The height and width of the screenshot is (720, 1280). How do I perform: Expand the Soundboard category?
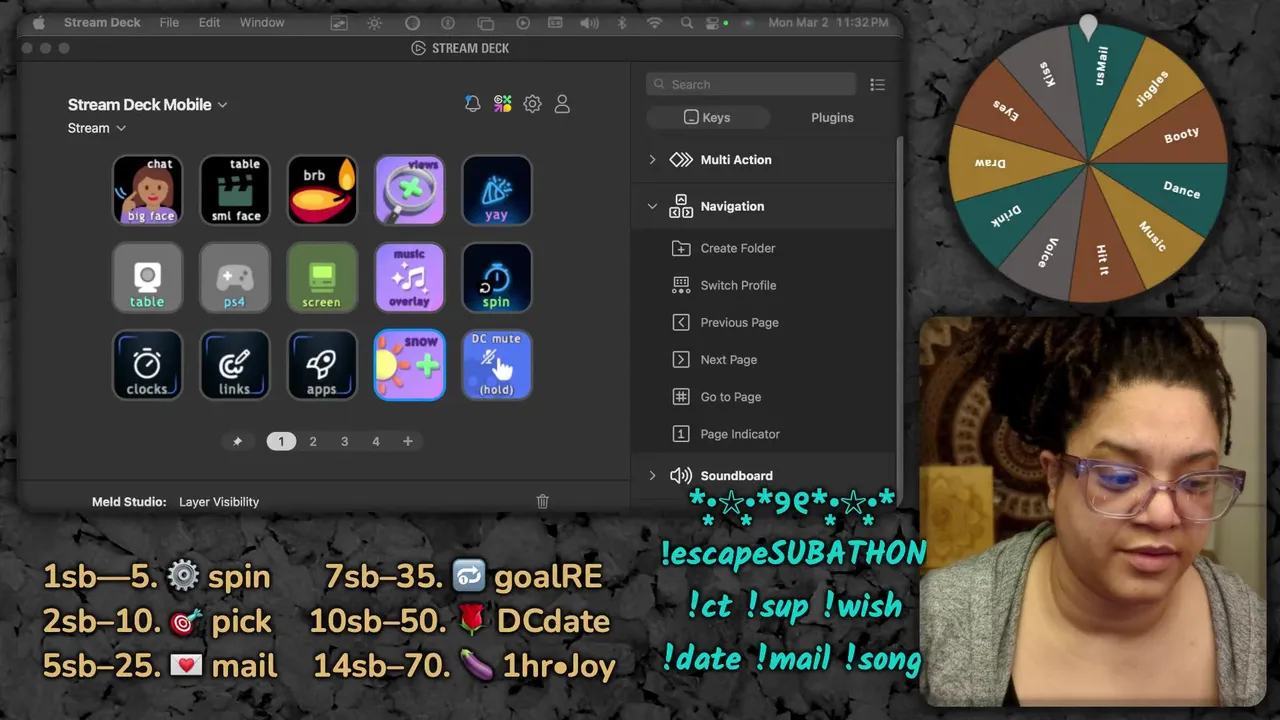[652, 476]
